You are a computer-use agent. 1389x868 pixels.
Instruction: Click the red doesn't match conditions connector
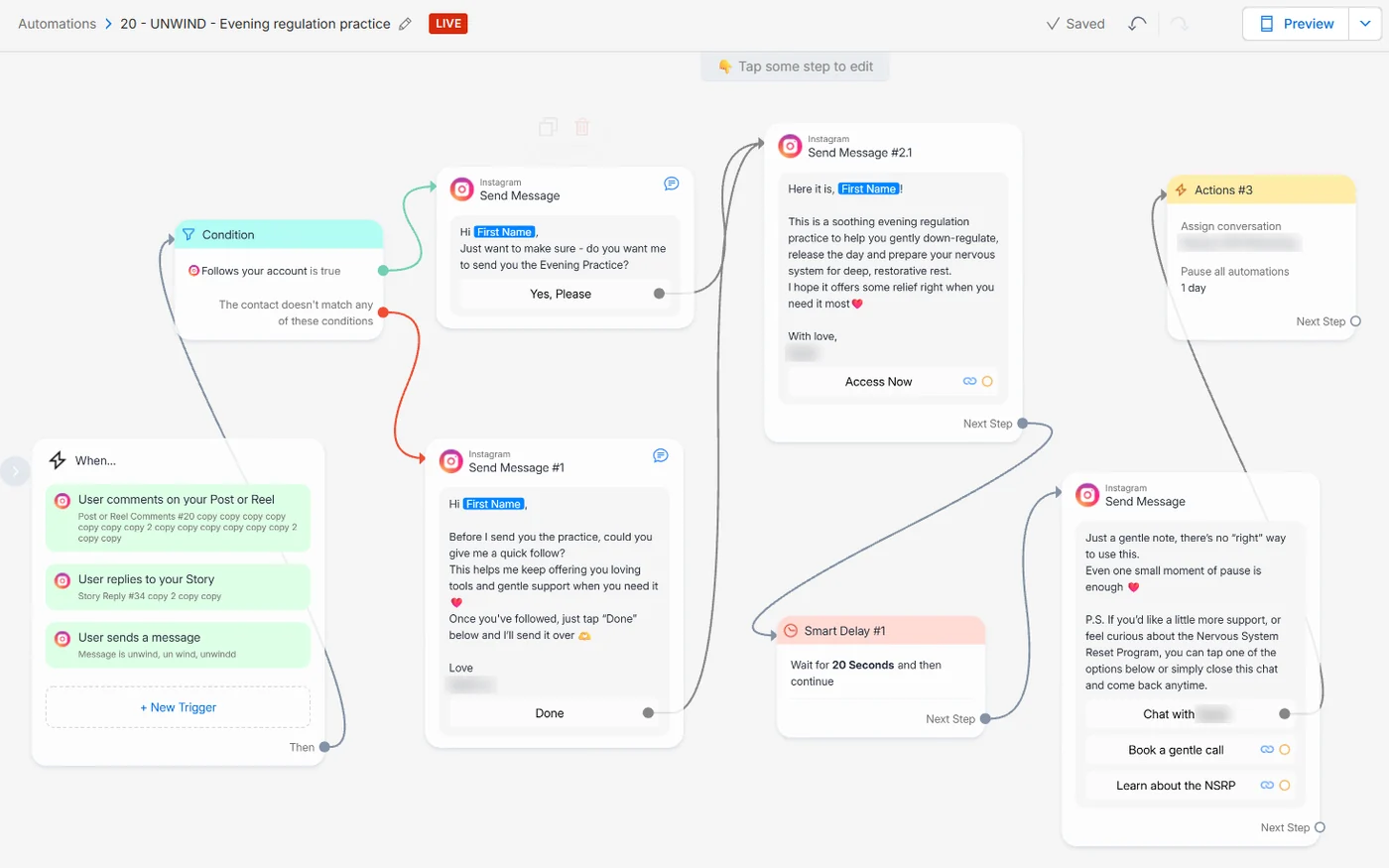pyautogui.click(x=383, y=313)
